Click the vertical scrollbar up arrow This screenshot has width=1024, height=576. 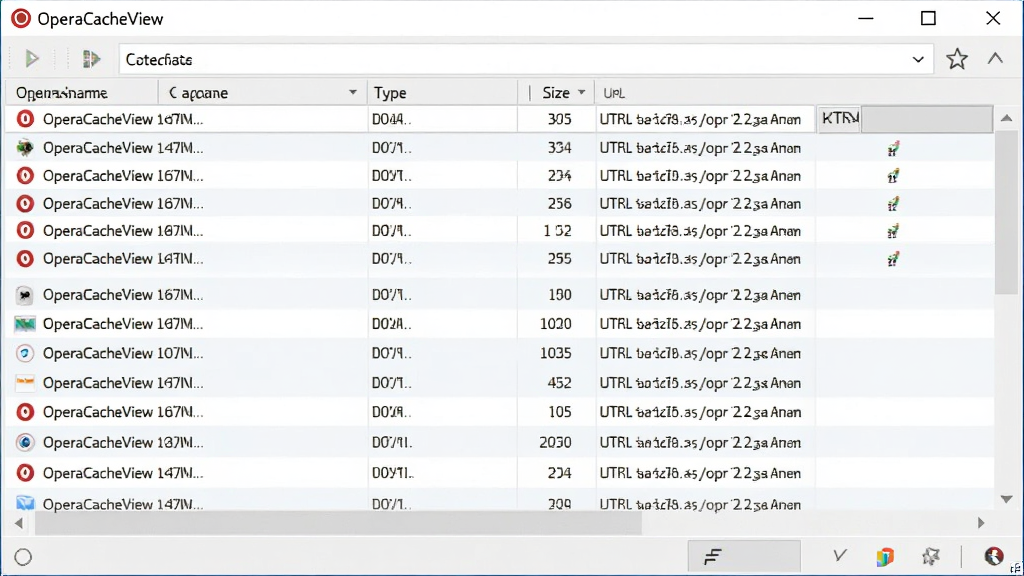tap(1006, 118)
